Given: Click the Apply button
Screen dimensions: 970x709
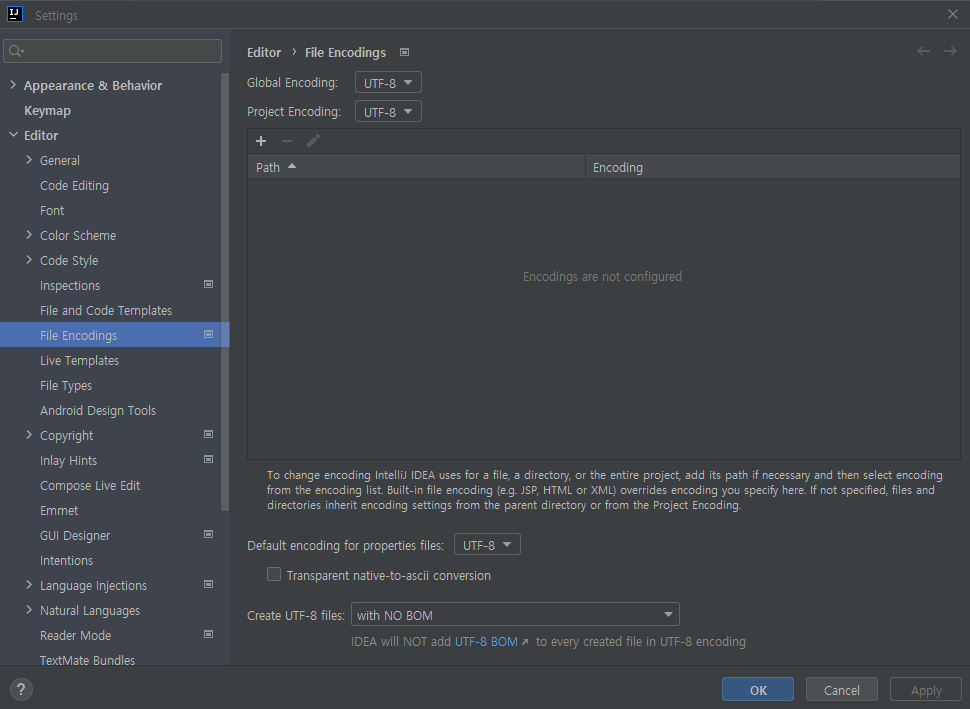Looking at the screenshot, I should (926, 690).
